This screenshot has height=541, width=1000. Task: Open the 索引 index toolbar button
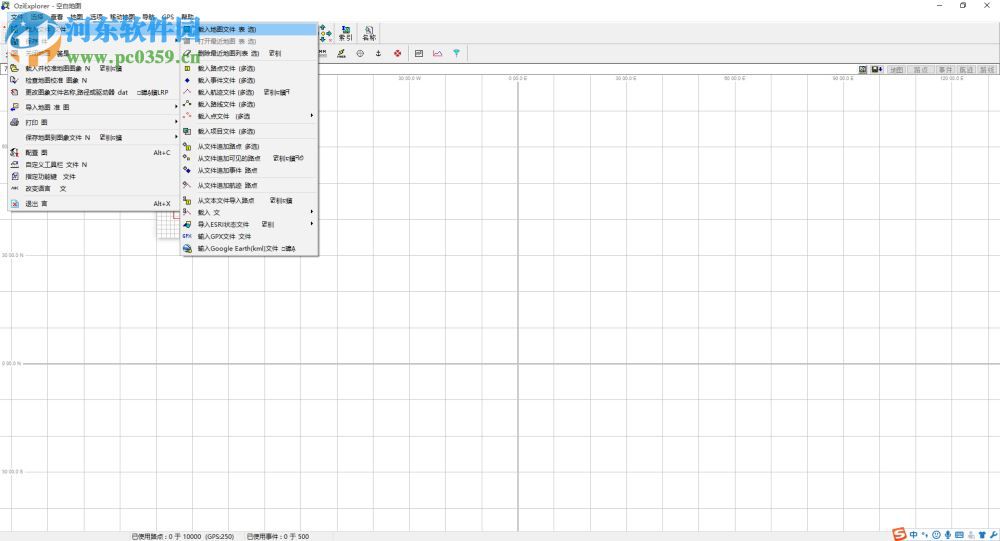346,33
